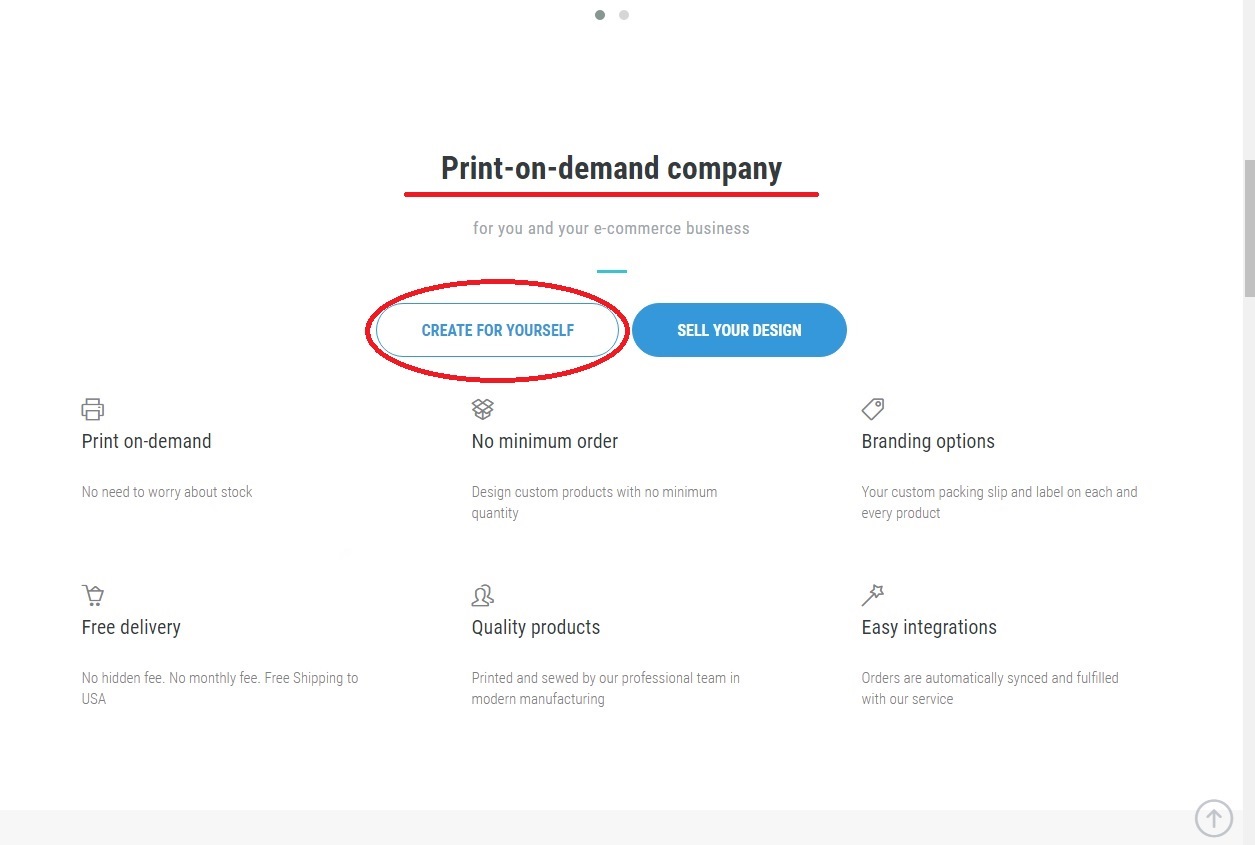Screen dimensions: 1255x845
Task: Click the Easy integrations feature title
Action: 929,627
